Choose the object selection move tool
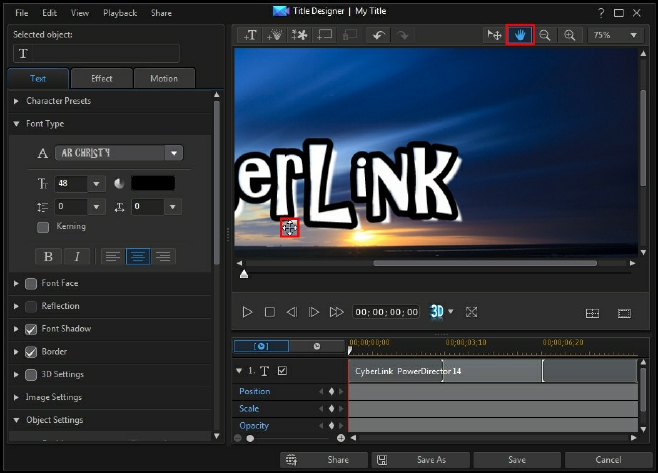 [494, 35]
